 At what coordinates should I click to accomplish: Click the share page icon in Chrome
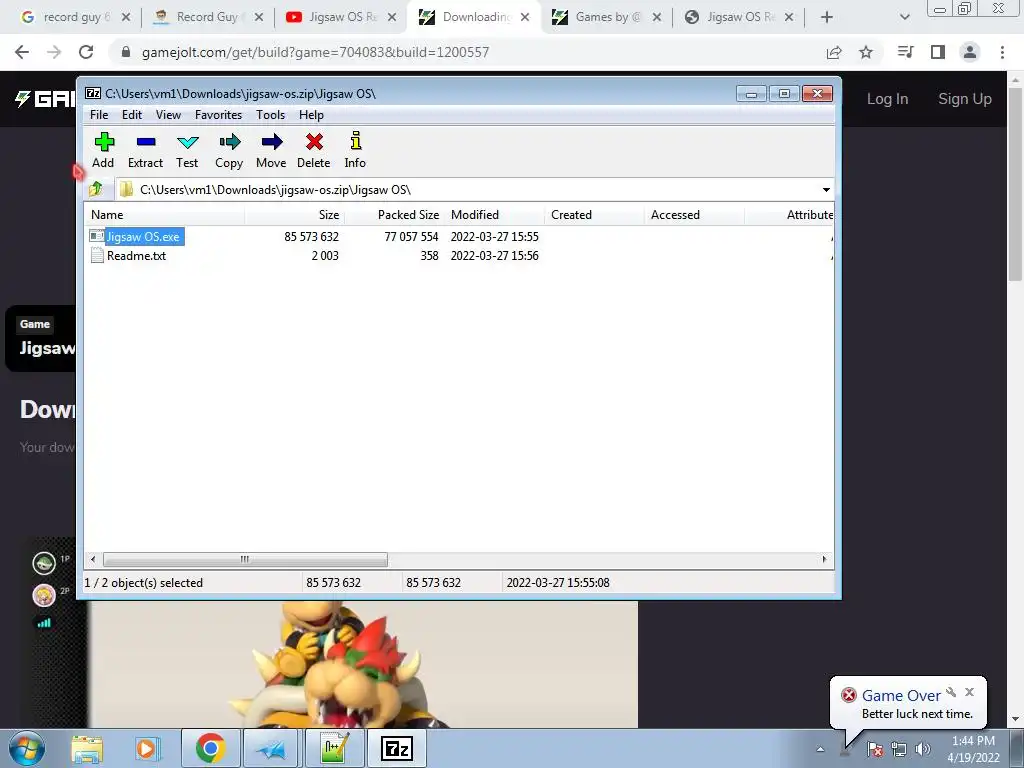[x=834, y=52]
